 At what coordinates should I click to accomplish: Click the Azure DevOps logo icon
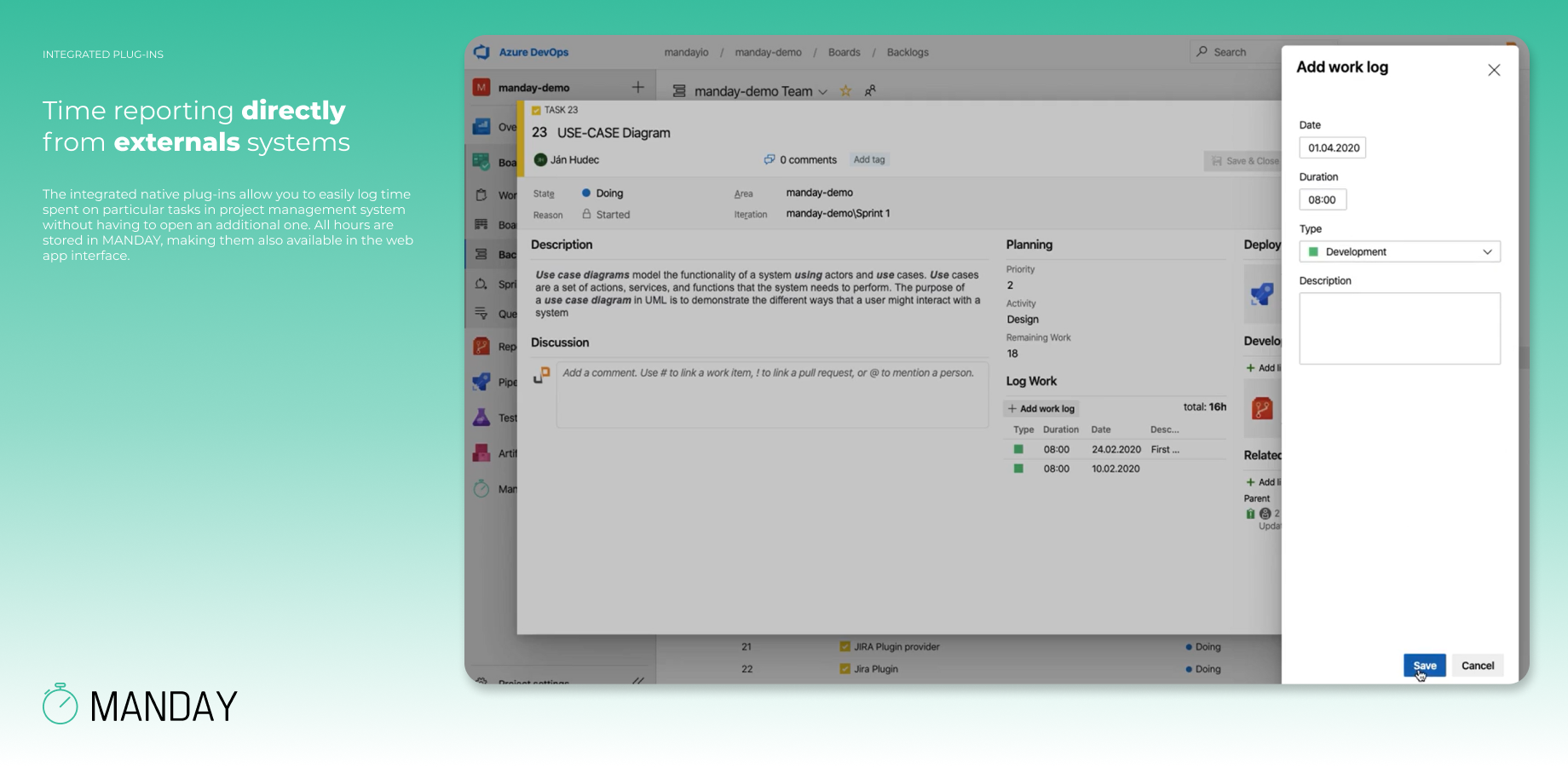tap(481, 52)
